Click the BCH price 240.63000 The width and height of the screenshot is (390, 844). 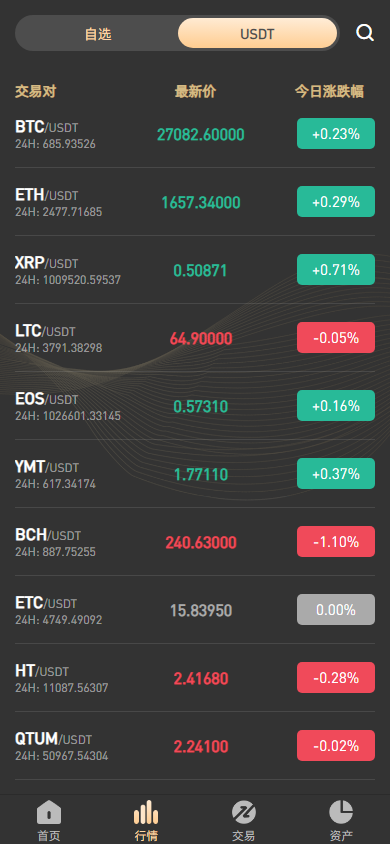point(201,543)
